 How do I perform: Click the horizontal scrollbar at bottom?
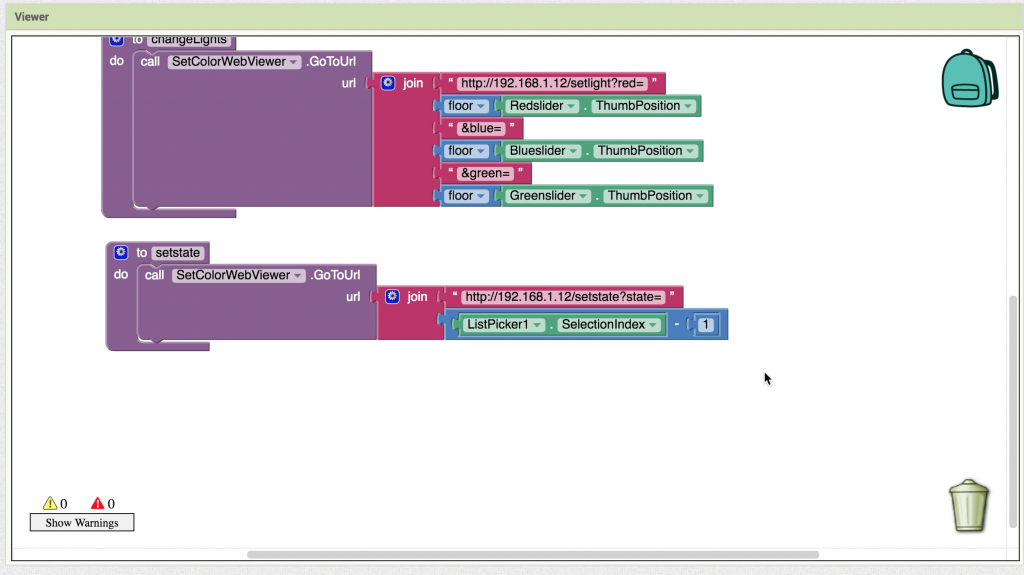coord(532,554)
